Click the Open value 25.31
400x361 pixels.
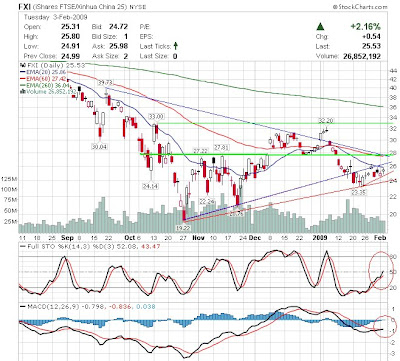(x=71, y=27)
